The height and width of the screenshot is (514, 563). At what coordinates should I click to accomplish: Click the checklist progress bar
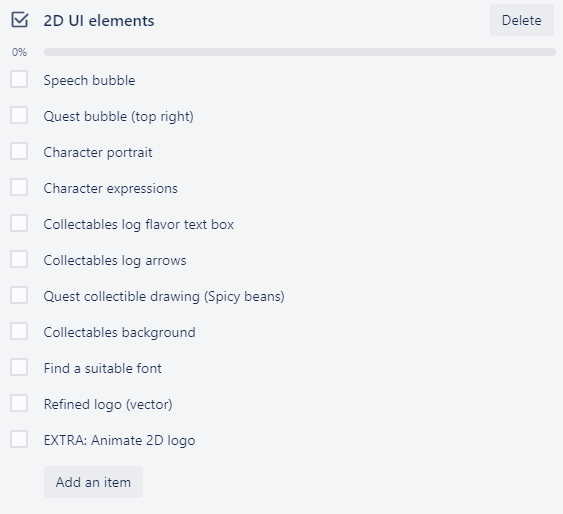click(x=300, y=52)
